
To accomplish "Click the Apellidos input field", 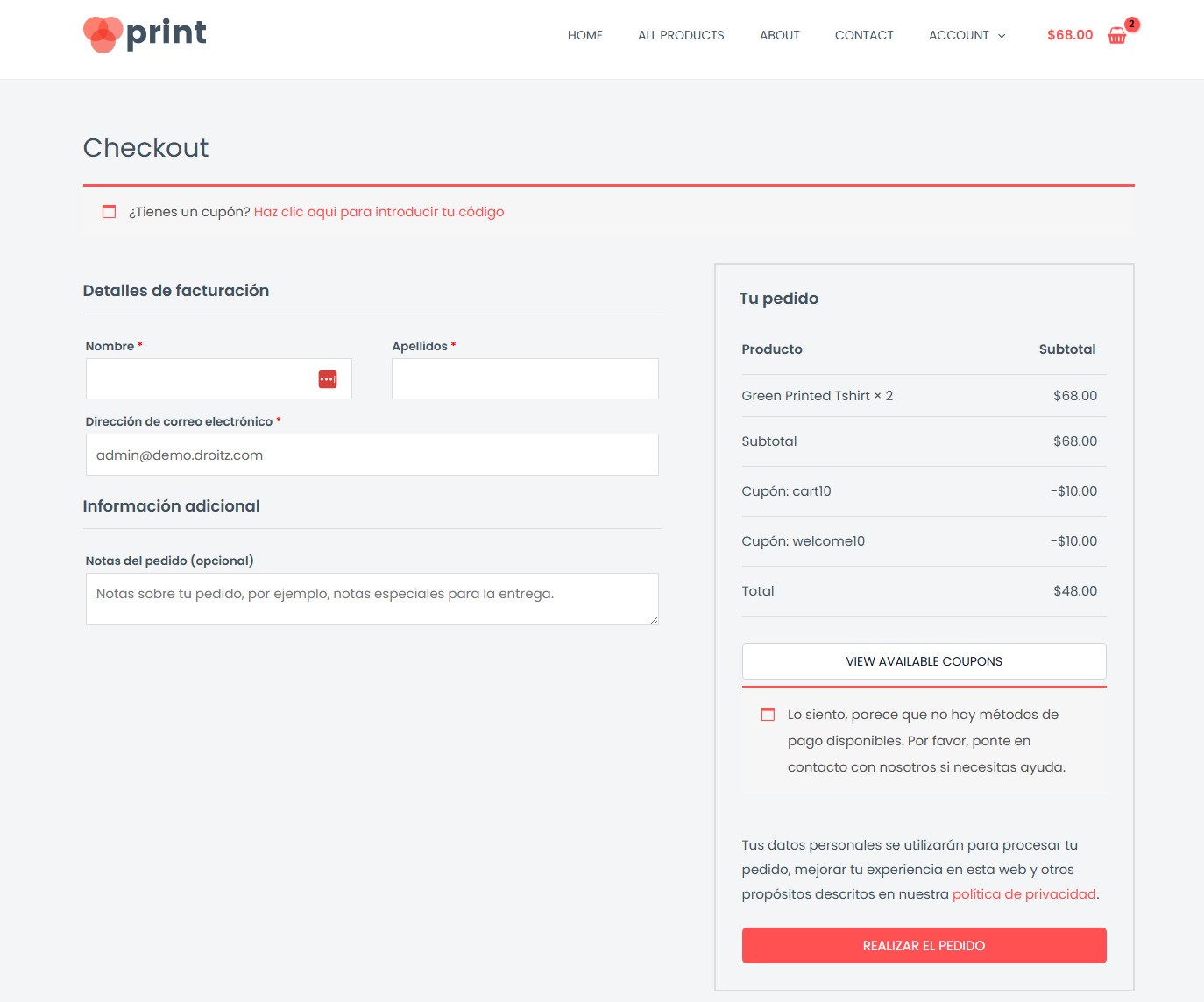I will tap(525, 378).
